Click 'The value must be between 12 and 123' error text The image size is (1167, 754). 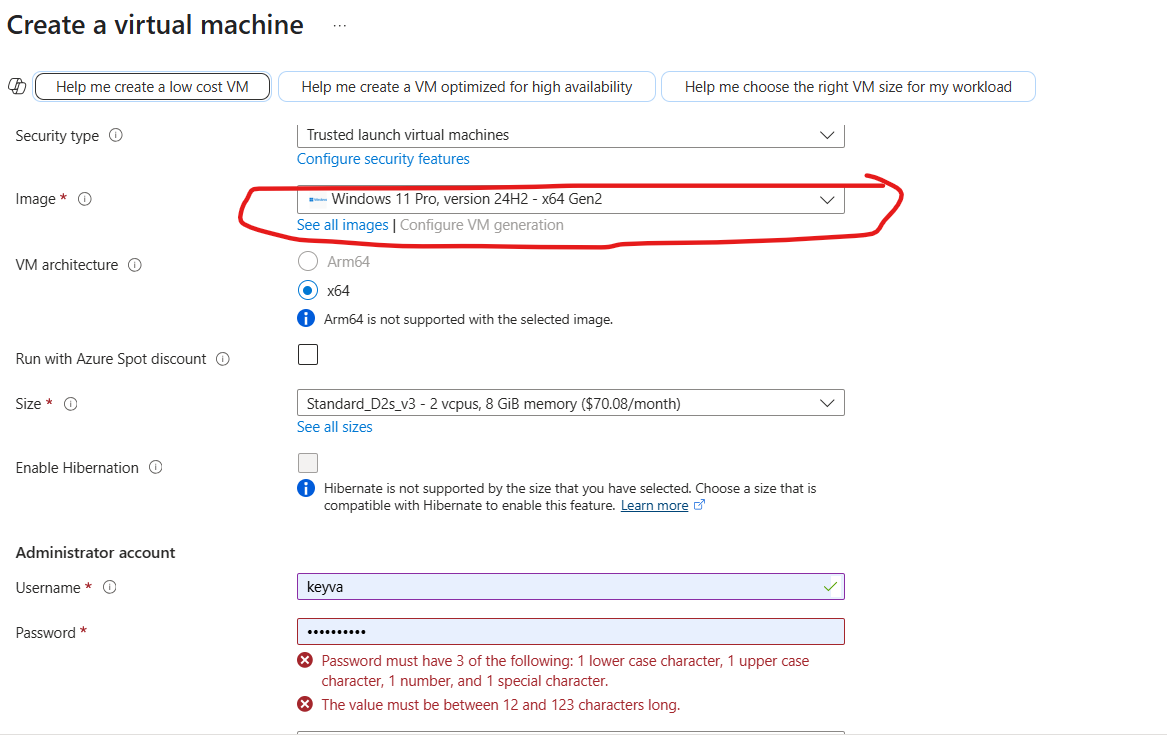point(501,705)
